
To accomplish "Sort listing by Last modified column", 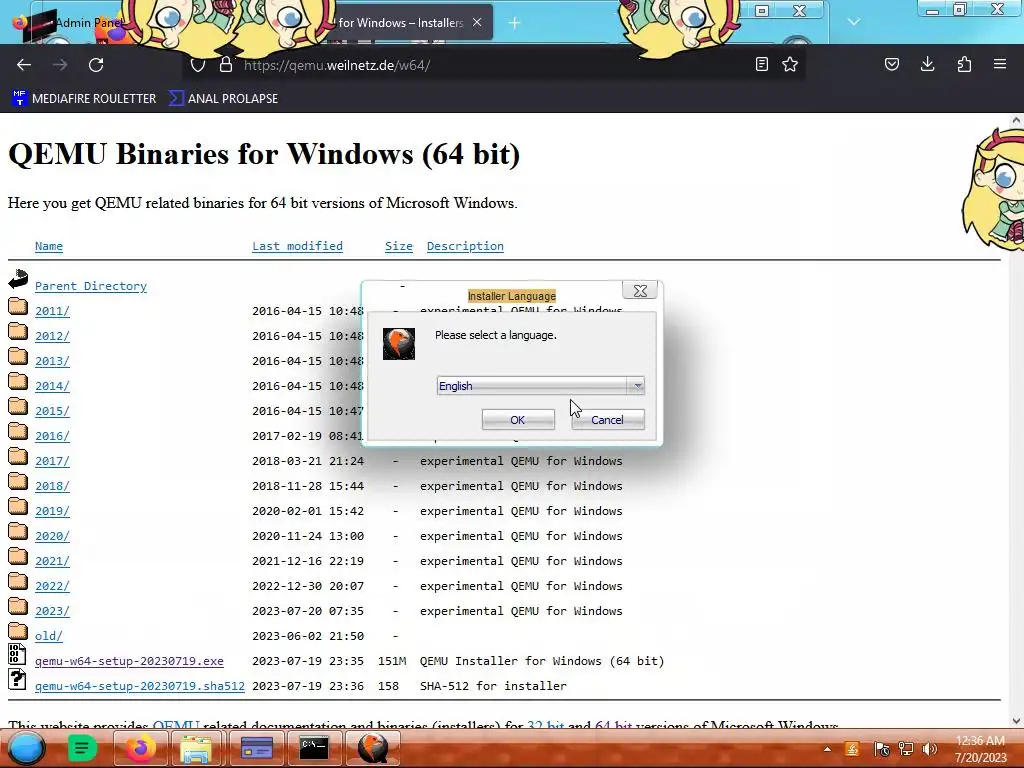I will [x=297, y=246].
